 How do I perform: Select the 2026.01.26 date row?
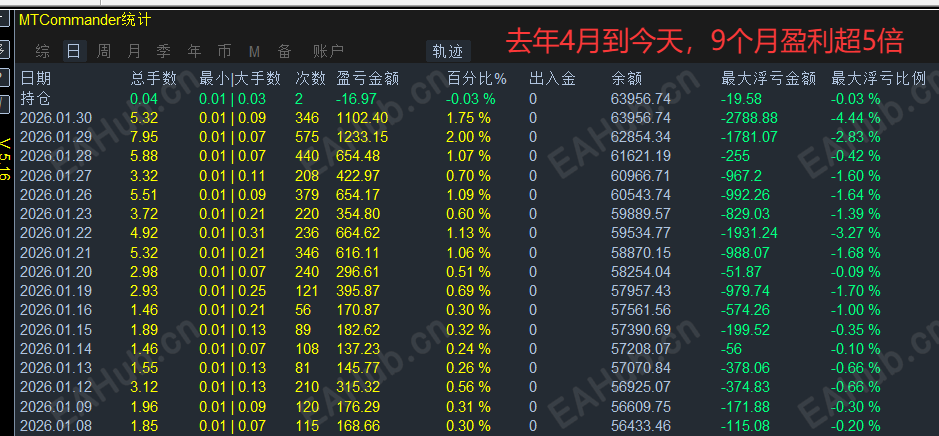click(x=56, y=195)
